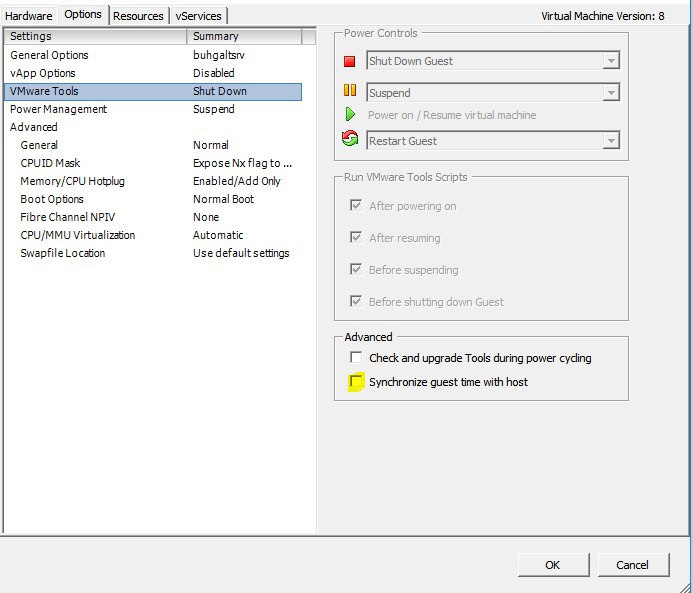The height and width of the screenshot is (593, 693).
Task: Select General Options setting row
Action: (153, 55)
